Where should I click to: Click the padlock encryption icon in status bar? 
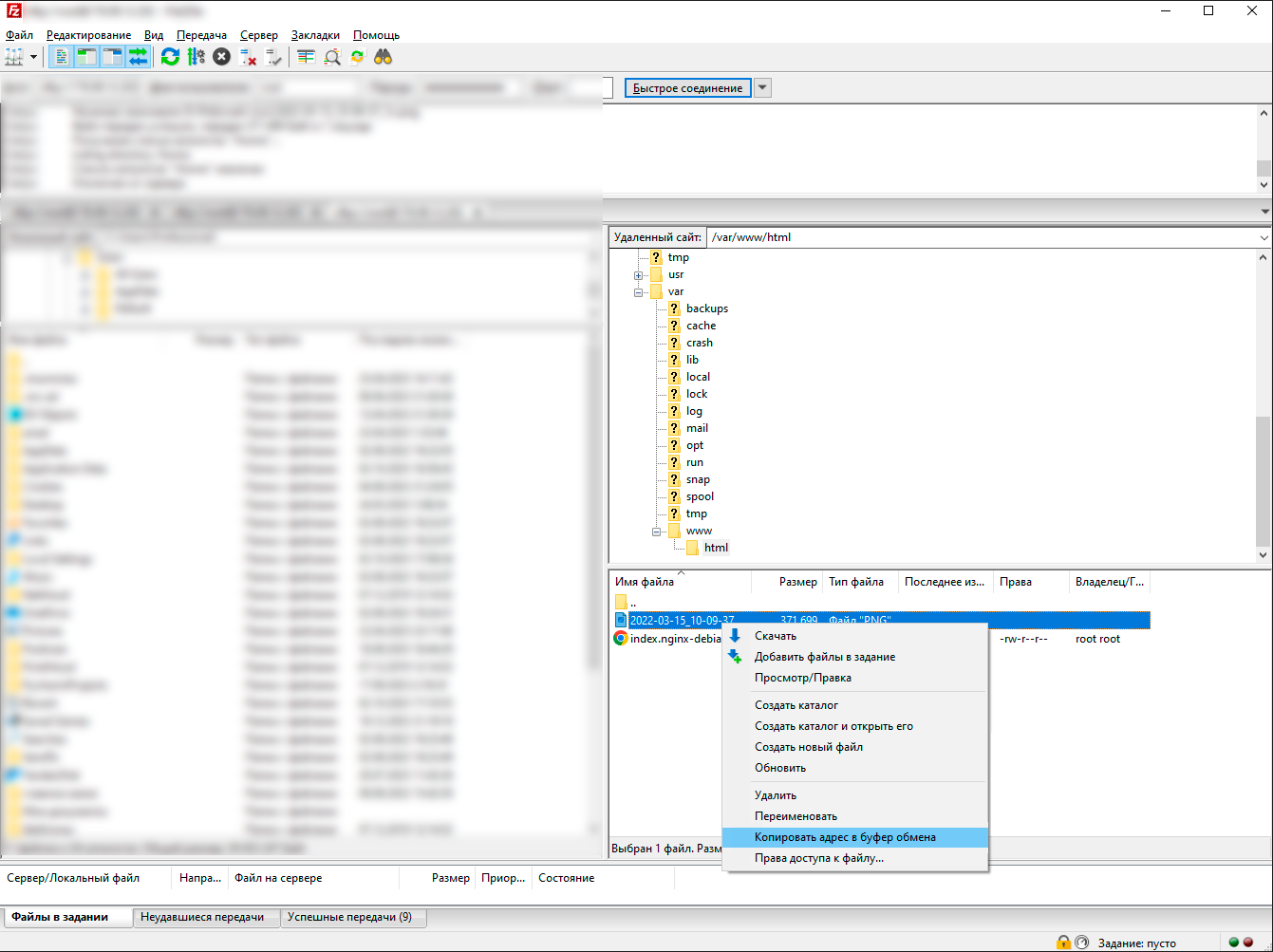coord(1063,943)
